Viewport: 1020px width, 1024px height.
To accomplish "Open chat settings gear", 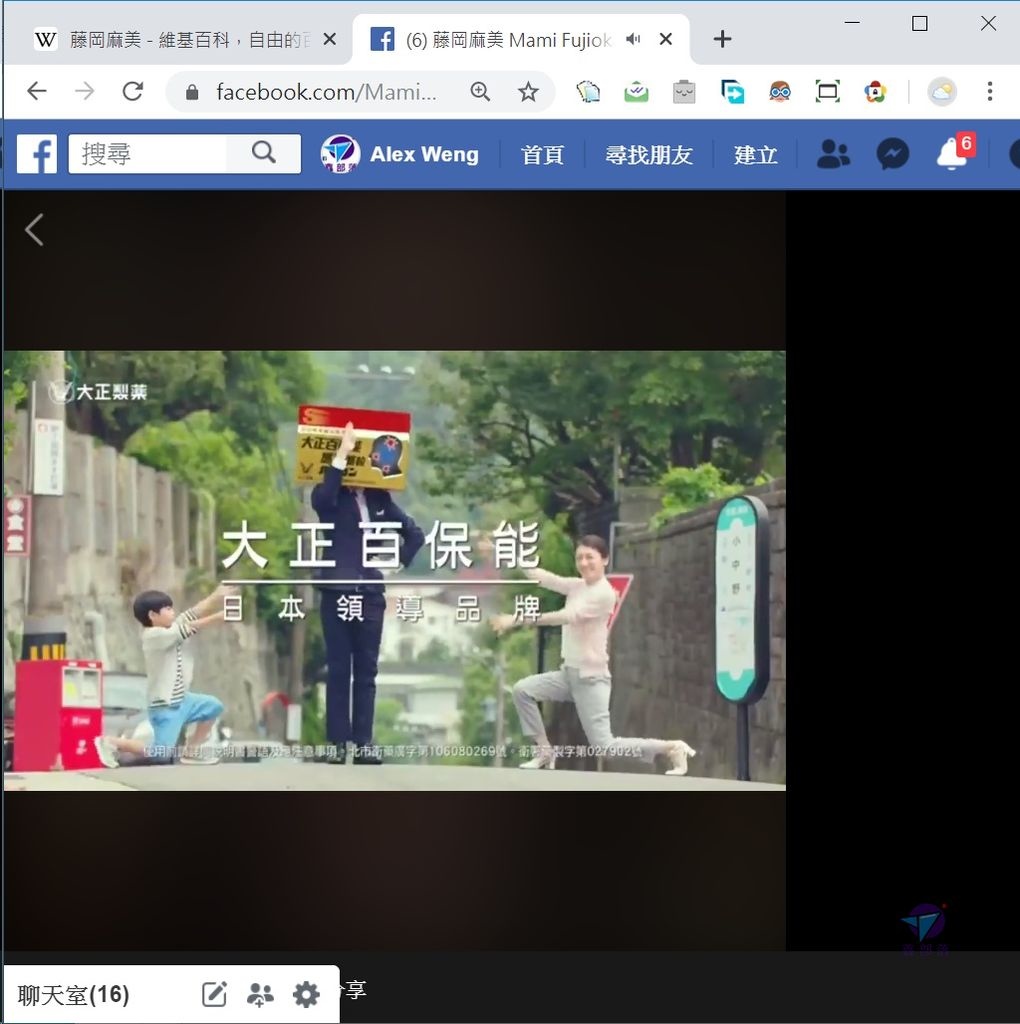I will pyautogui.click(x=306, y=995).
